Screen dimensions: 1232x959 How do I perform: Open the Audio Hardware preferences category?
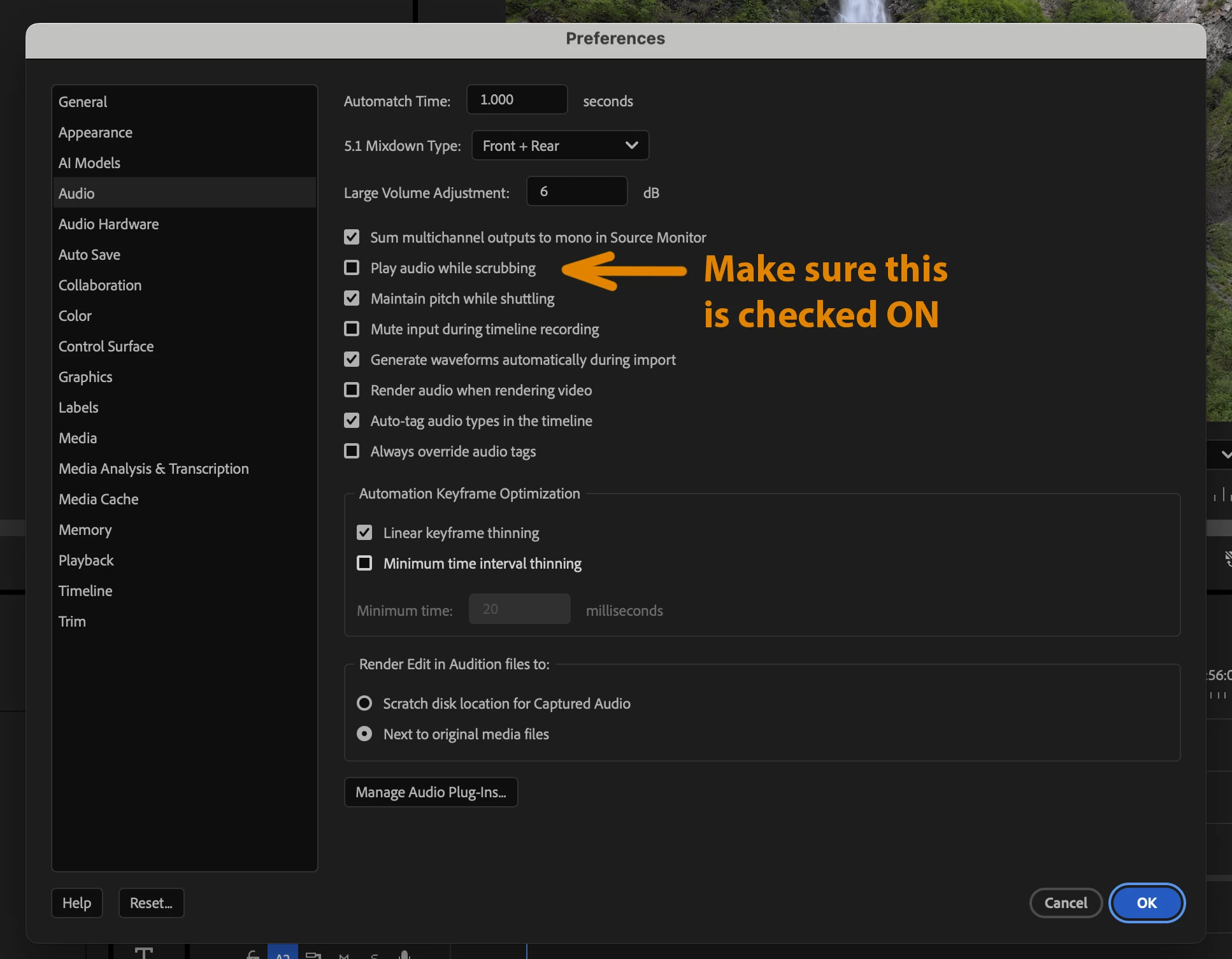108,224
